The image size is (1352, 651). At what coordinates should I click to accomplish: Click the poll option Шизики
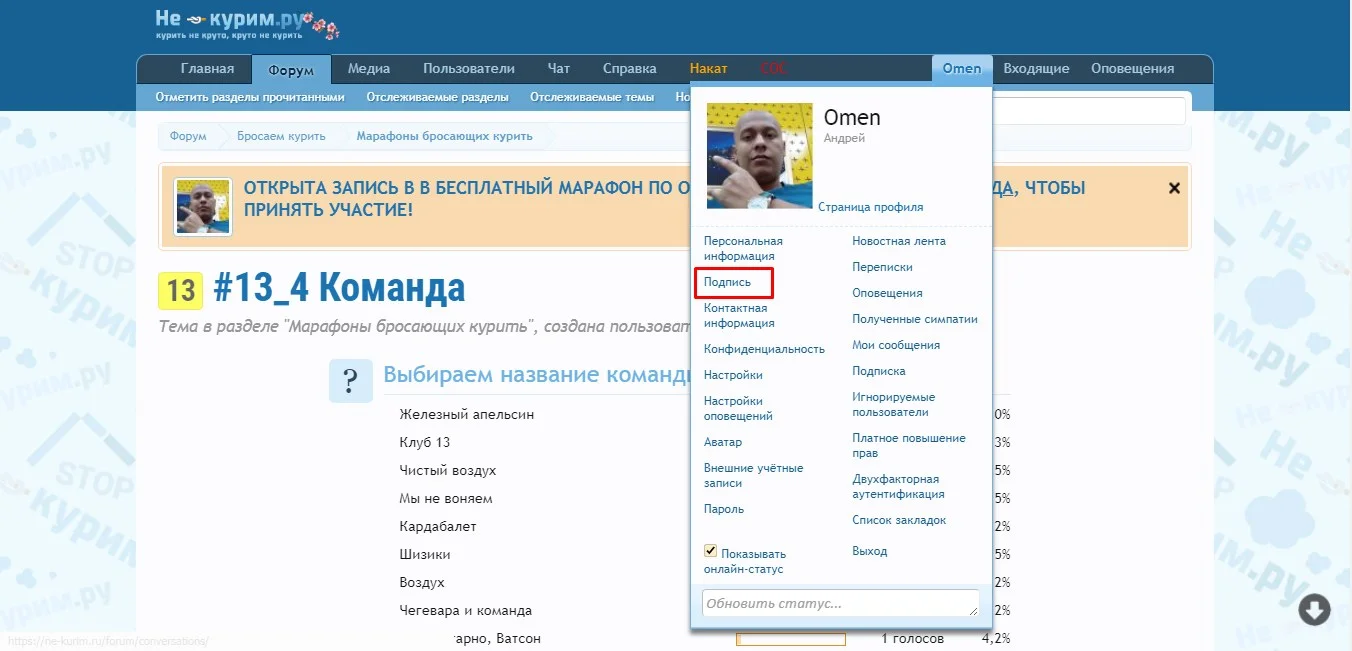pos(425,554)
